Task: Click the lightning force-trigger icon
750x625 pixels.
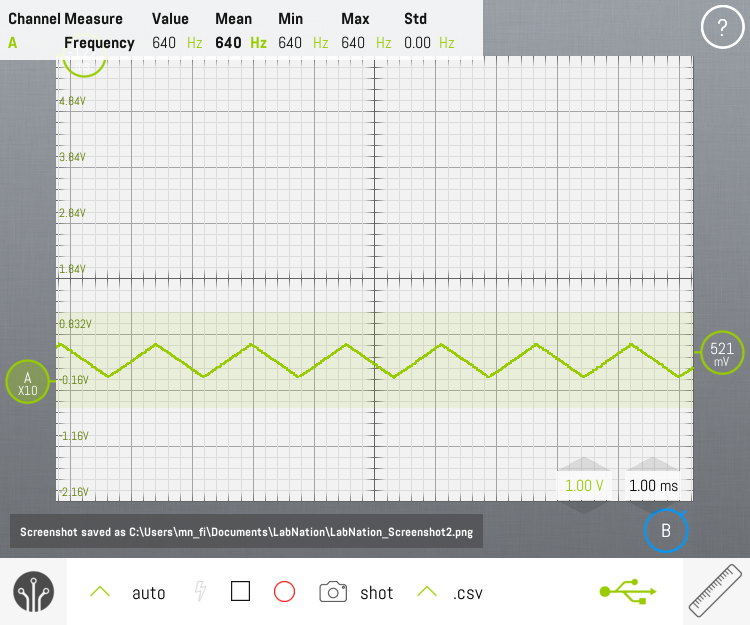Action: 200,592
